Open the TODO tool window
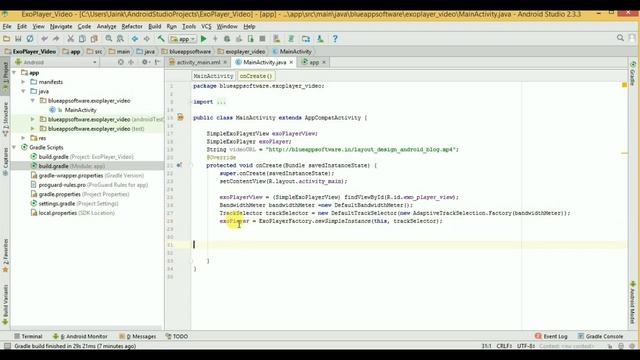 177,336
